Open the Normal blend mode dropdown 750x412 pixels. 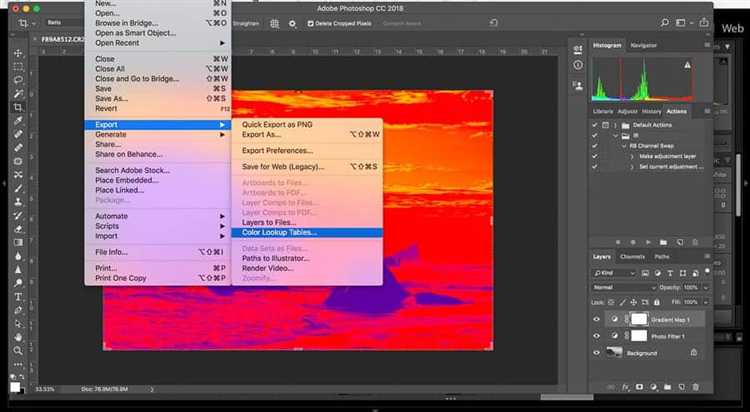tap(620, 286)
